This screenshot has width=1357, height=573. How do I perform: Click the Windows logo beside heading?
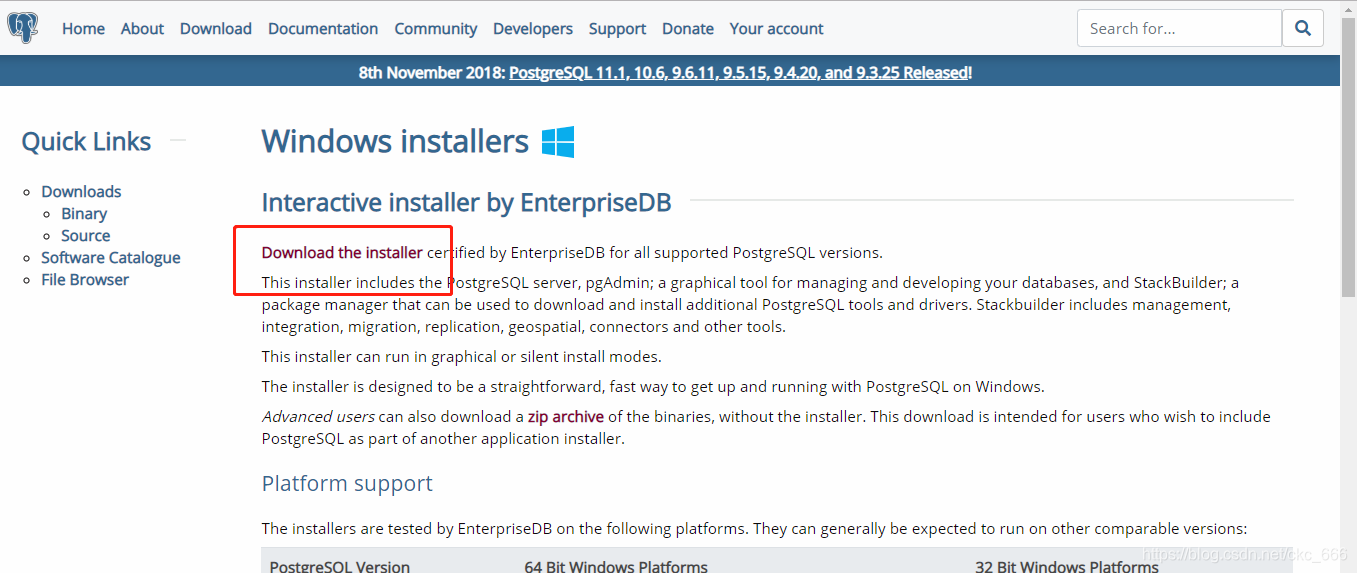[558, 142]
